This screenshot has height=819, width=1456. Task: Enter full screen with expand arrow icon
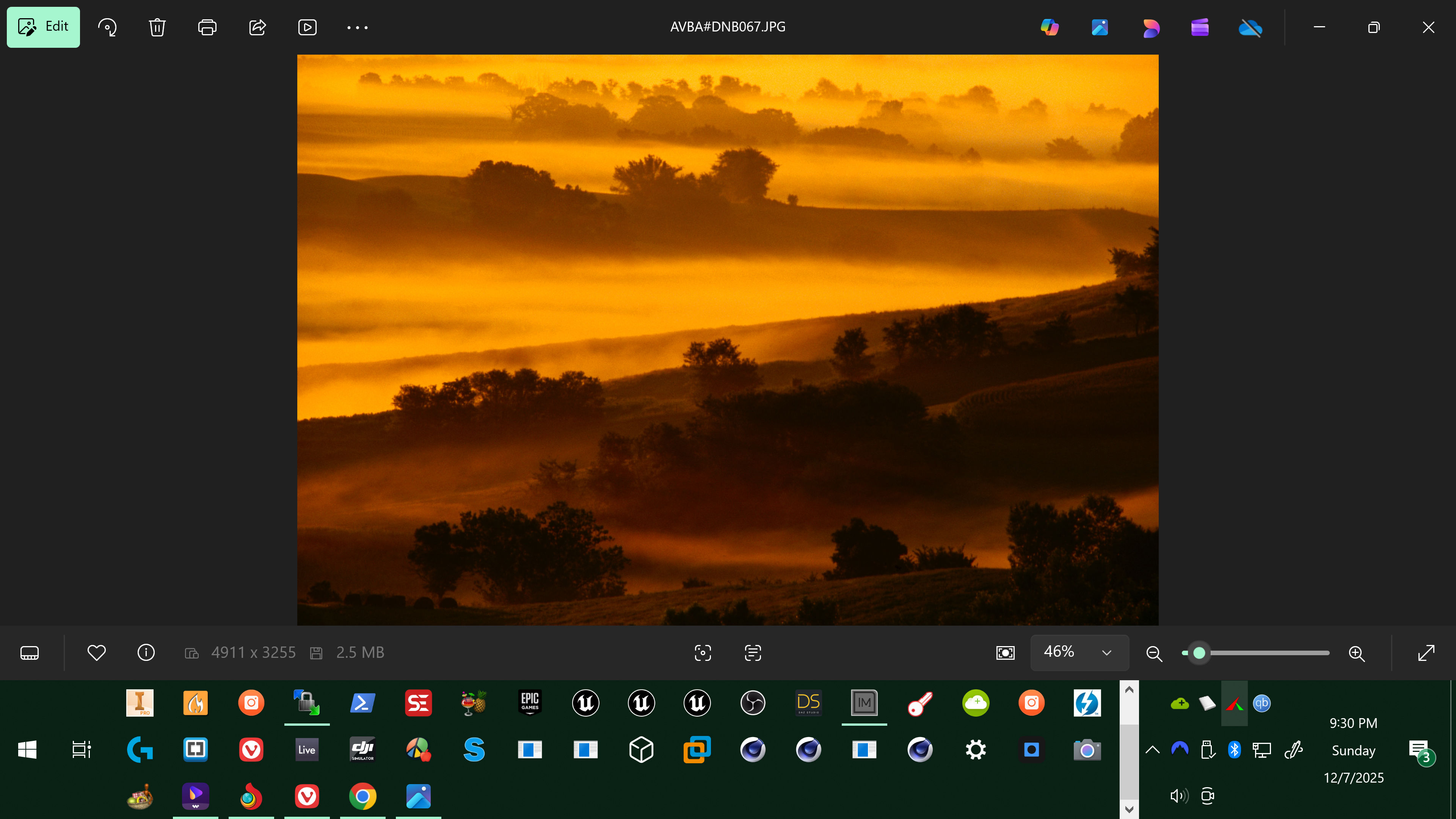[1426, 653]
